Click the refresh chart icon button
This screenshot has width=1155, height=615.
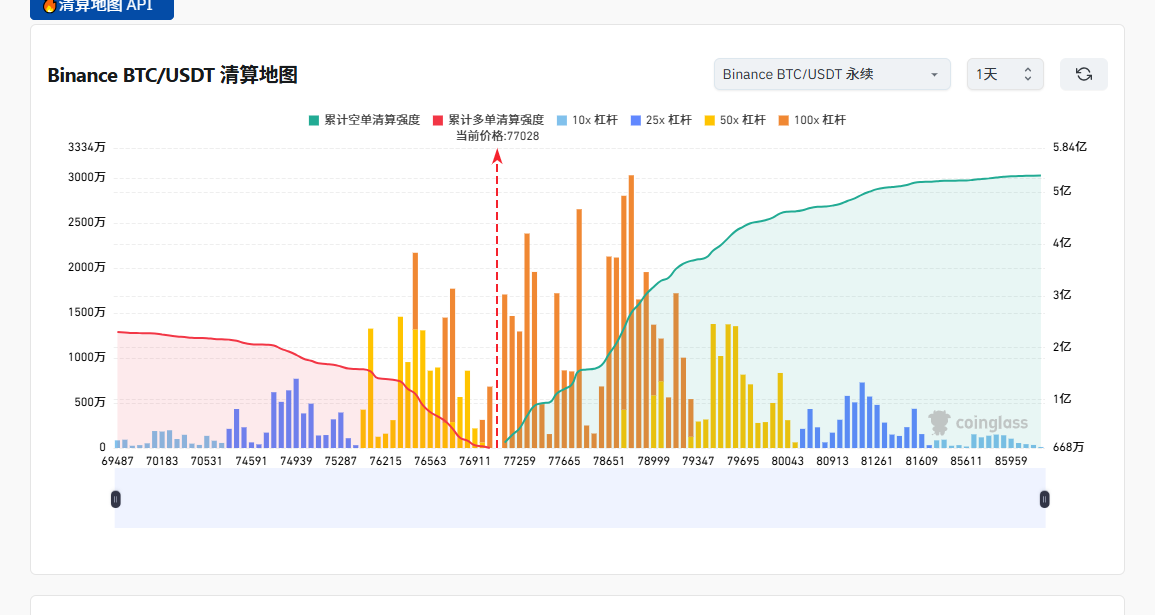(1084, 74)
